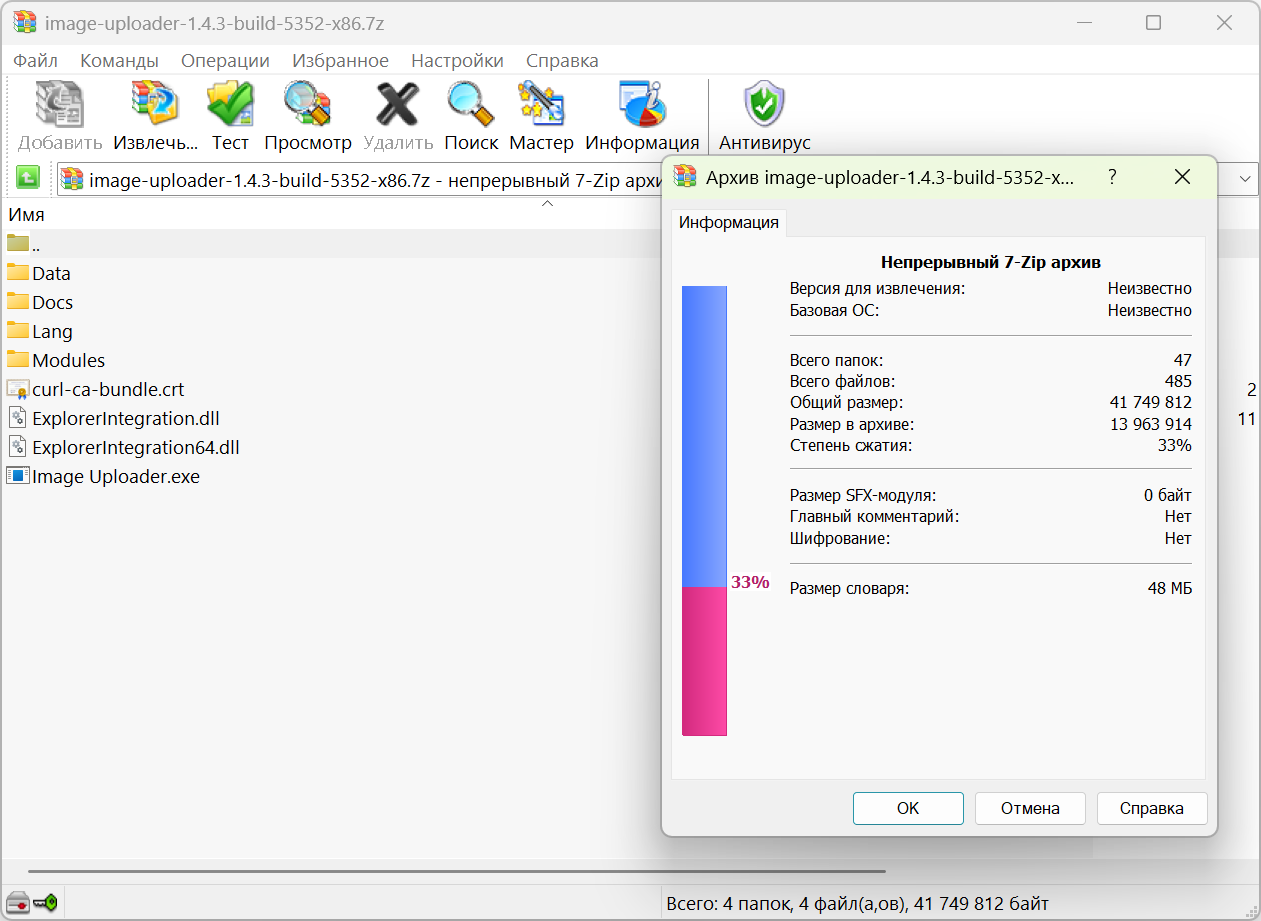1261x921 pixels.
Task: Open the Просмотр viewer tool
Action: (x=307, y=104)
